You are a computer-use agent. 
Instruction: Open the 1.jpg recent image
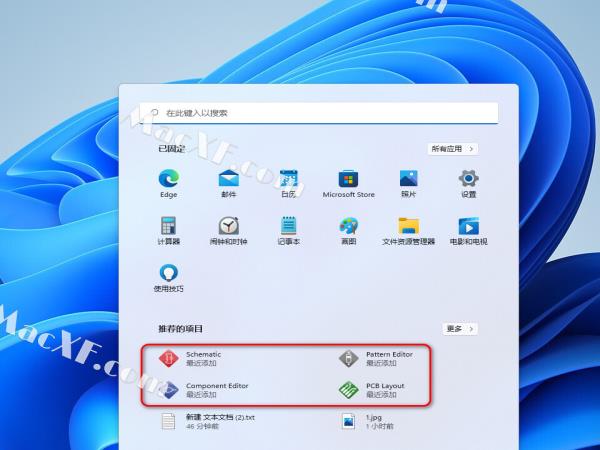click(367, 421)
